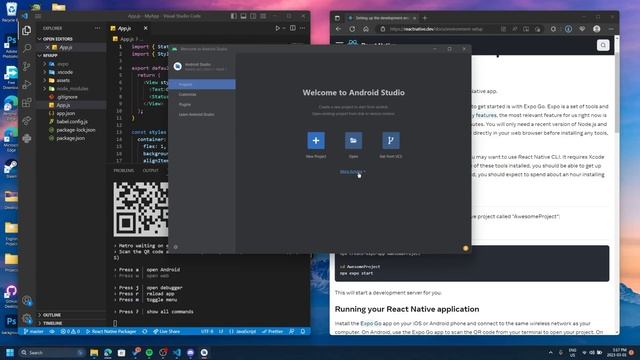Open hamburger menu on React Native docs page
This screenshot has height=360, width=640.
339,43
